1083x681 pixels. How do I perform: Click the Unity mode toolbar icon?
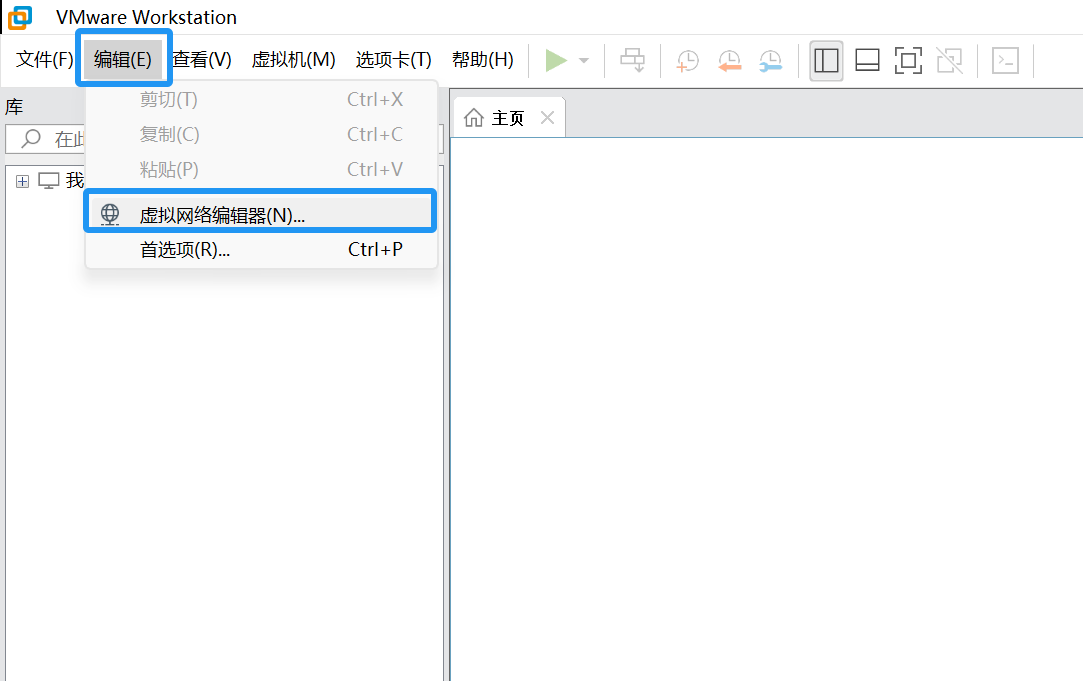click(949, 61)
